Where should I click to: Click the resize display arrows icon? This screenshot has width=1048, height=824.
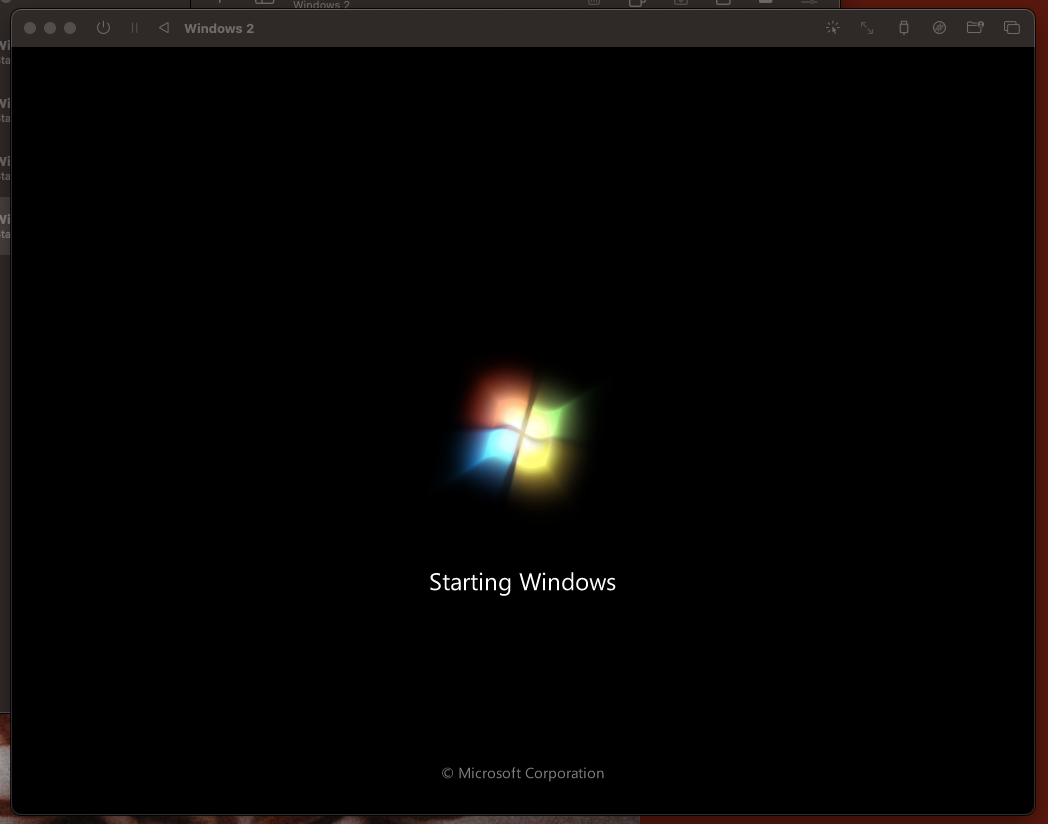[867, 28]
